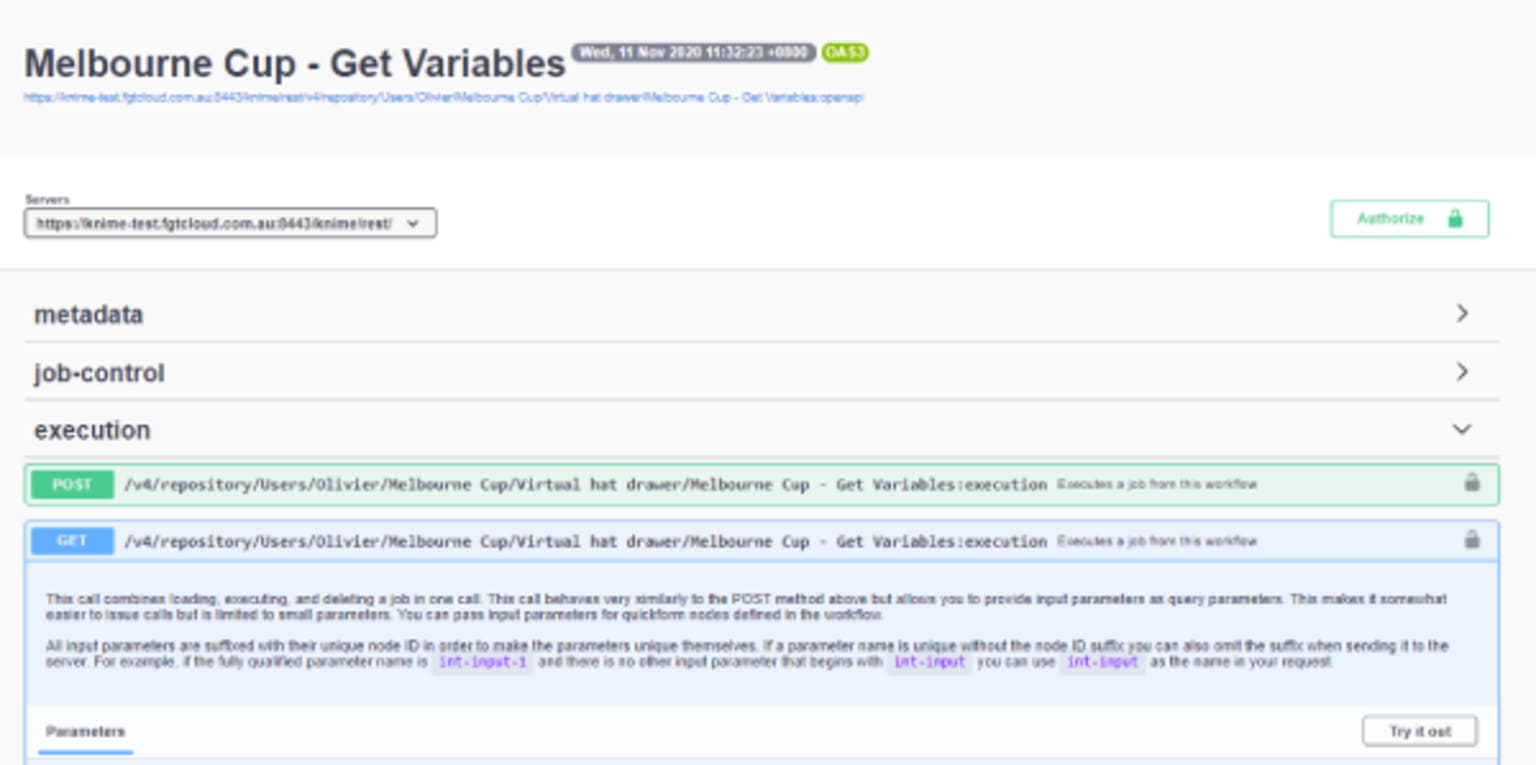Click the Servers label
Viewport: 1536px width, 765px height.
(x=47, y=200)
